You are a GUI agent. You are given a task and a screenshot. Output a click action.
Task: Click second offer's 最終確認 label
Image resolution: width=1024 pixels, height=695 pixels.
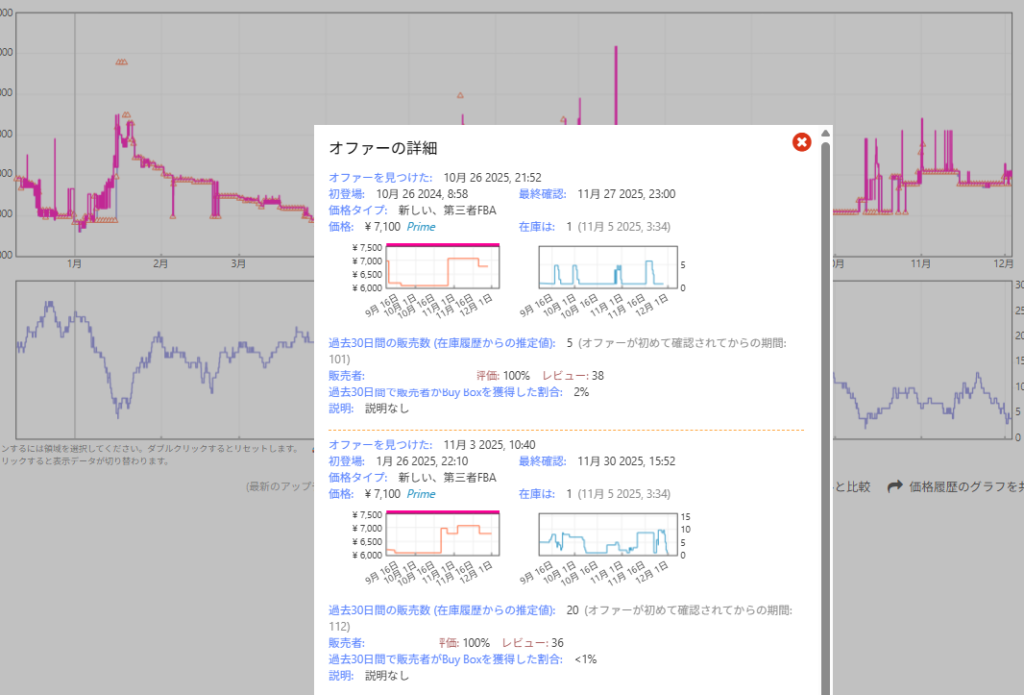point(542,461)
